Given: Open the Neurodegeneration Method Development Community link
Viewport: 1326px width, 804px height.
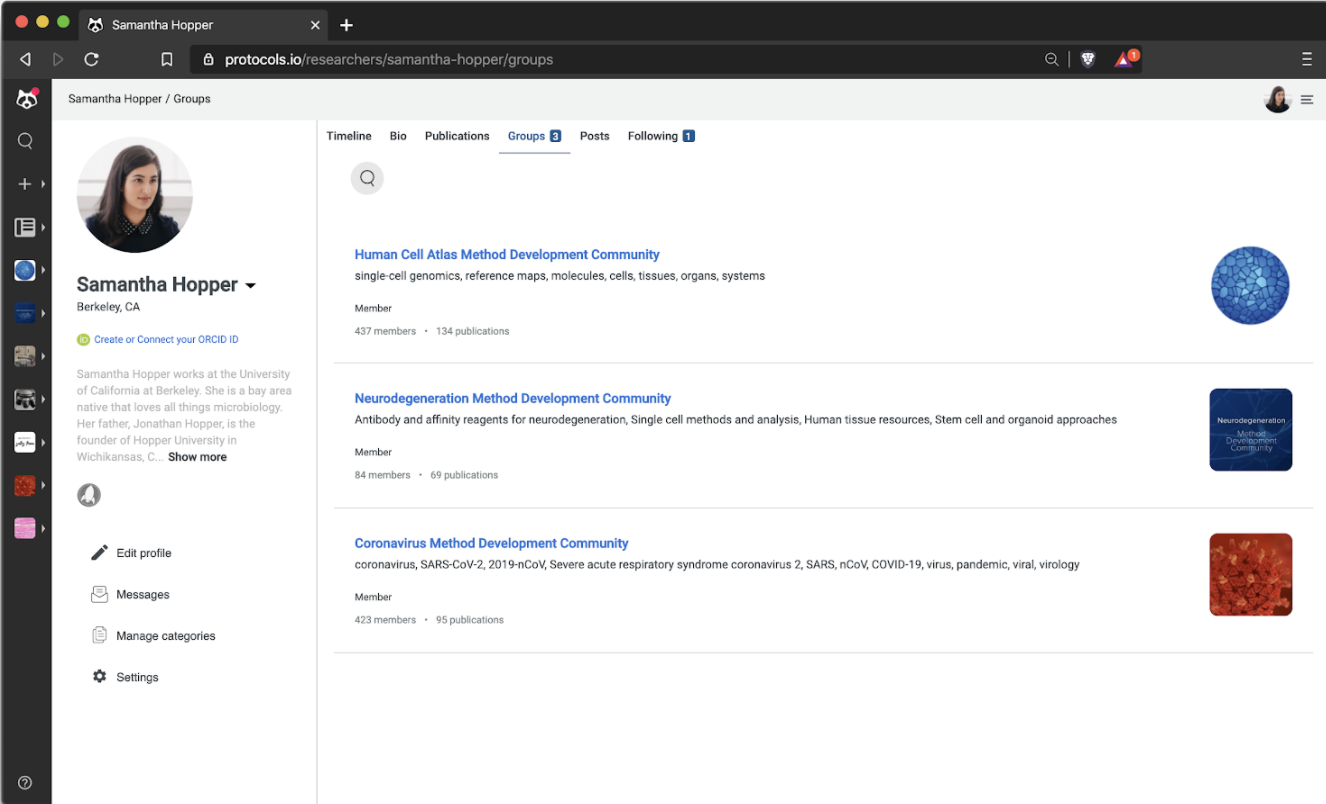Looking at the screenshot, I should tap(512, 398).
